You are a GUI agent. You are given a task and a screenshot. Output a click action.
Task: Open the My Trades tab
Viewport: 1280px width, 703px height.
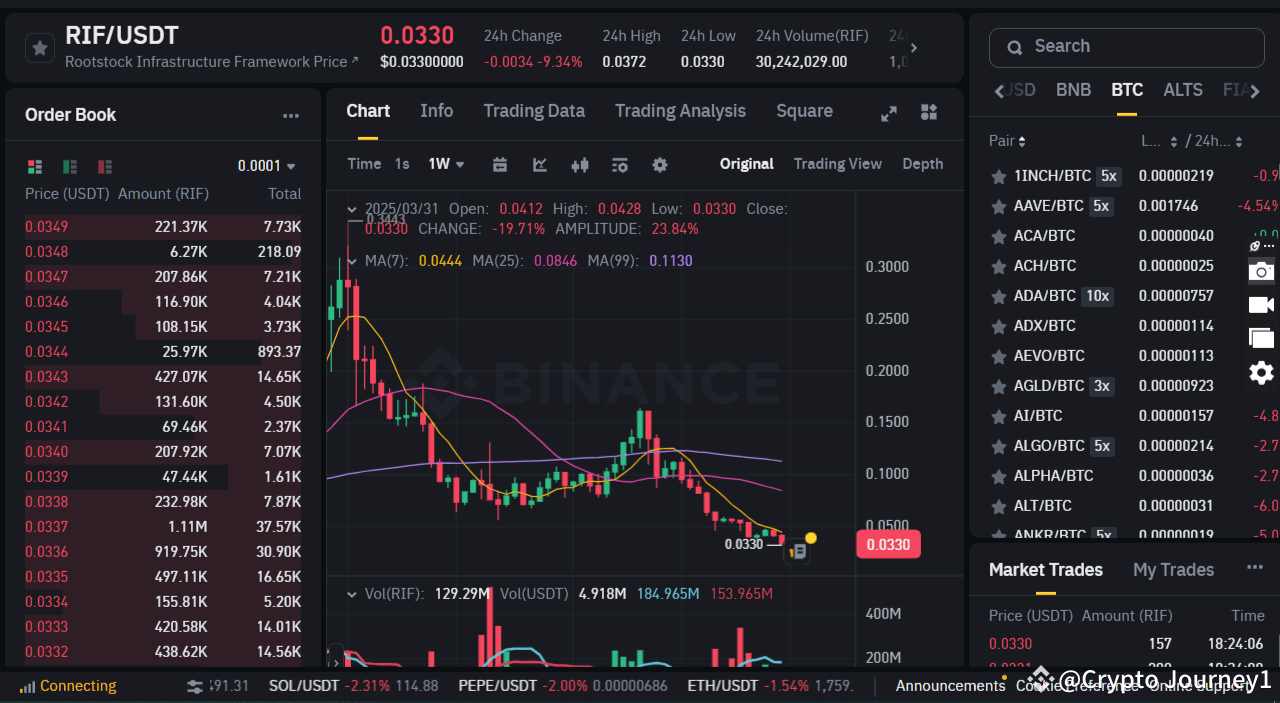[1173, 569]
